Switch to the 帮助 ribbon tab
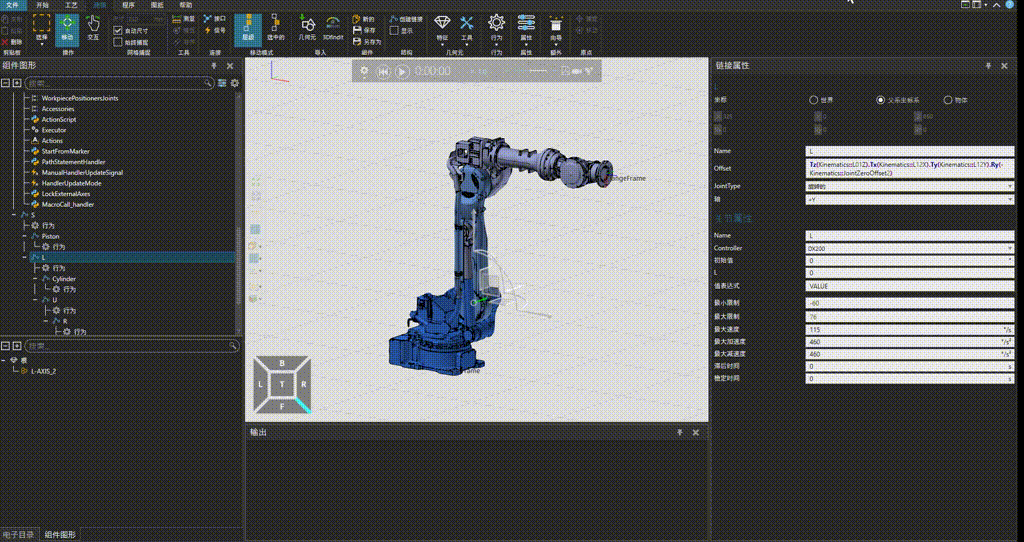 coord(186,5)
